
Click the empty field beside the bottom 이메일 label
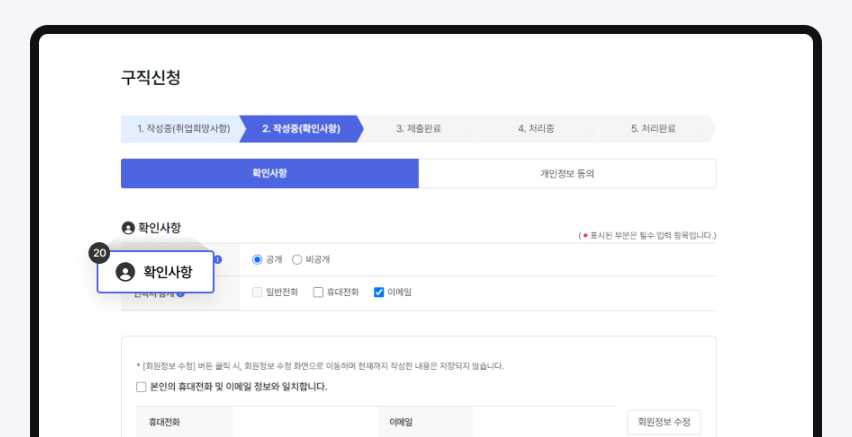tap(544, 422)
